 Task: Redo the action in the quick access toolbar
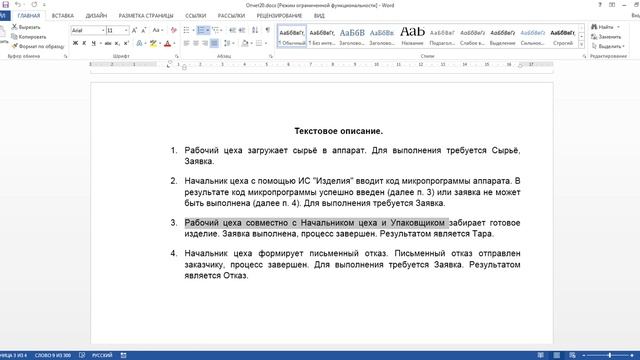coord(34,4)
